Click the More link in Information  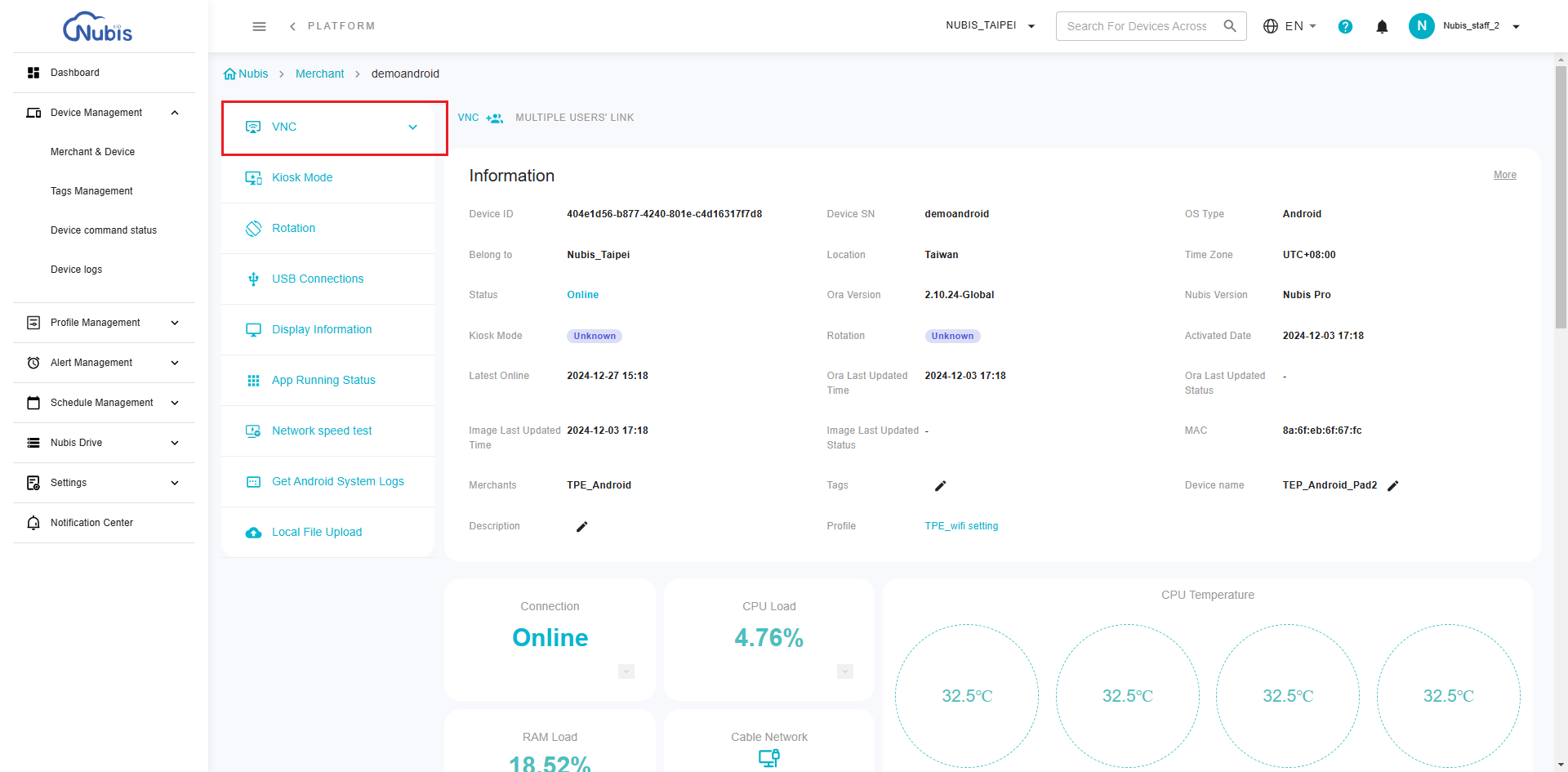pos(1504,175)
